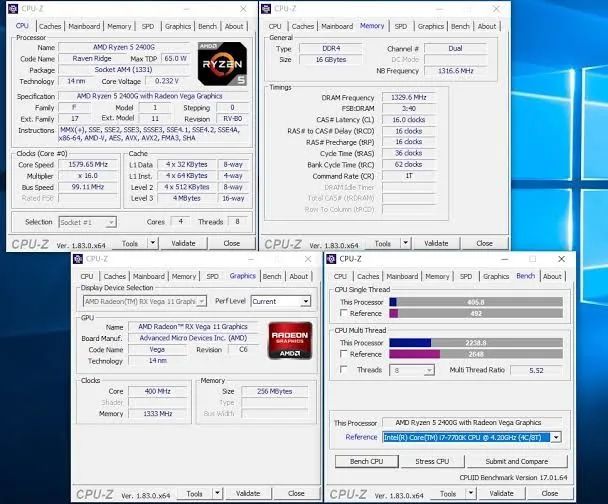This screenshot has width=608, height=504.
Task: Click the Core Speed value field
Action: 88,164
